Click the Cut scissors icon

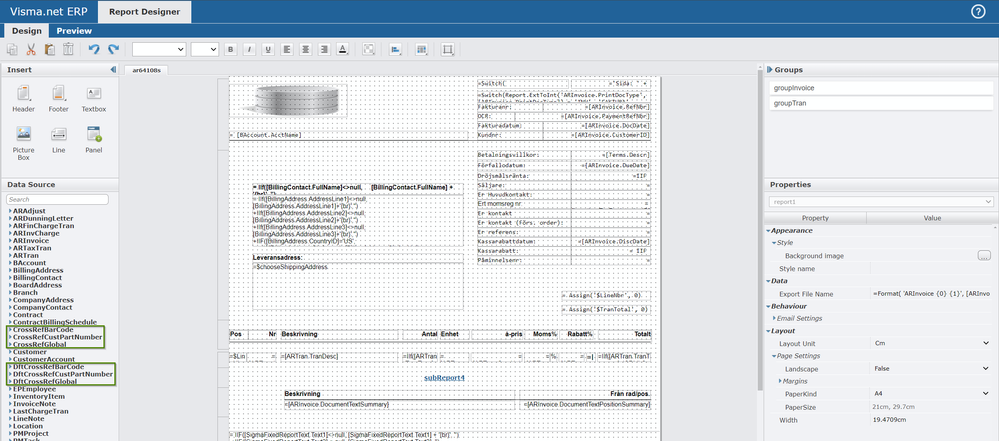tap(31, 50)
